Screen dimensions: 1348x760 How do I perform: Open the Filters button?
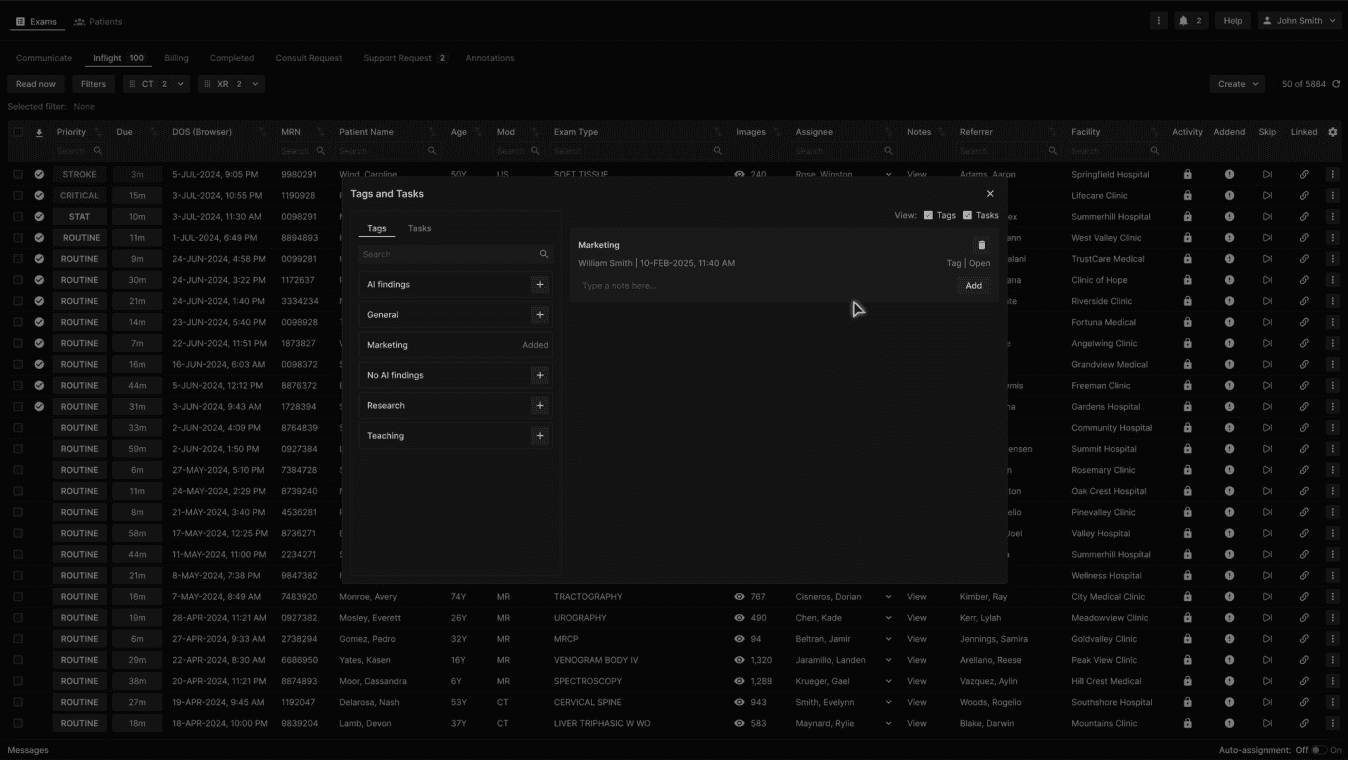click(93, 84)
